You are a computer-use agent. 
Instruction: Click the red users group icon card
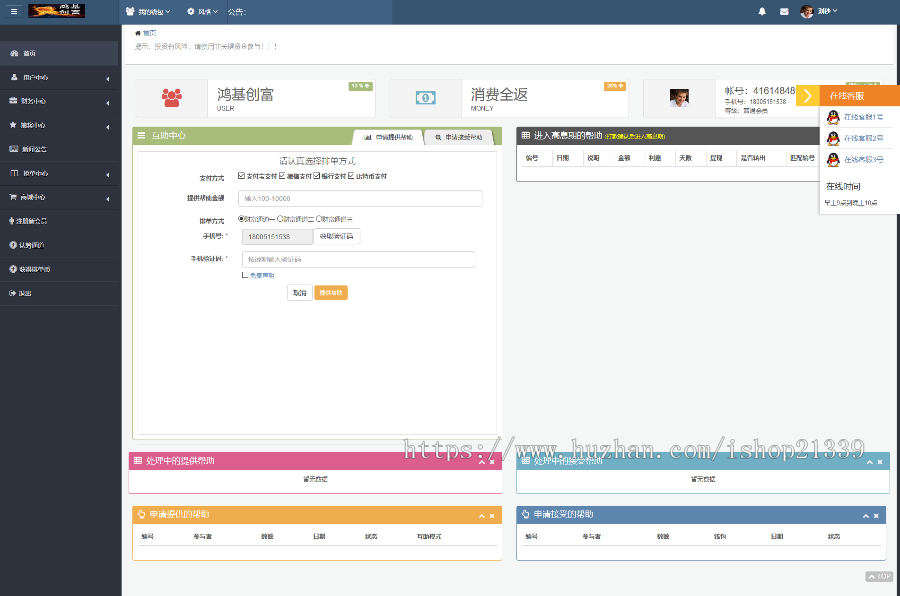point(172,98)
